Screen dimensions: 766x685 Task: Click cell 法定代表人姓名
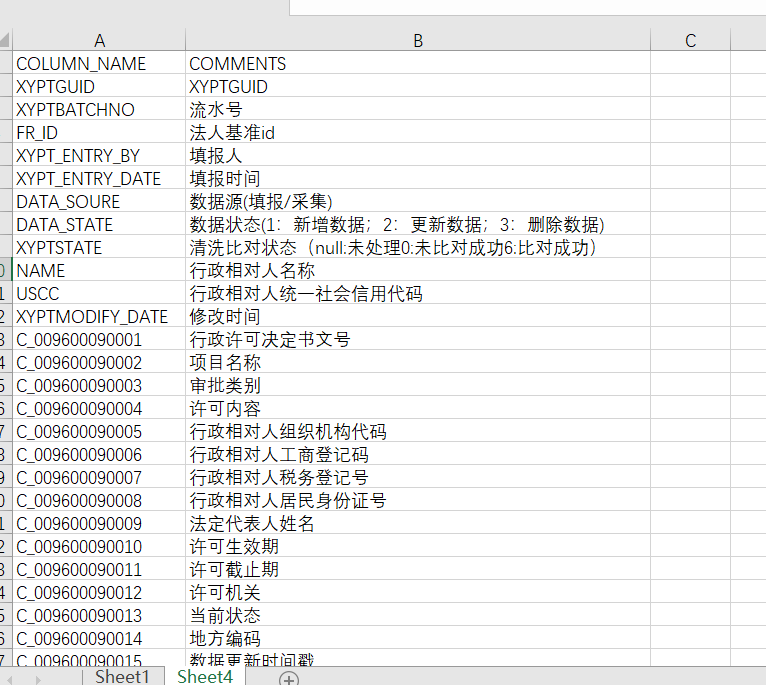(418, 523)
